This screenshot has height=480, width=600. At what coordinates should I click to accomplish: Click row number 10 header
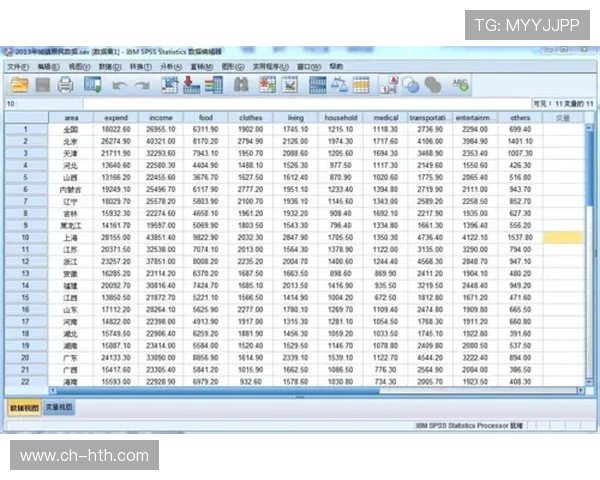(x=24, y=238)
